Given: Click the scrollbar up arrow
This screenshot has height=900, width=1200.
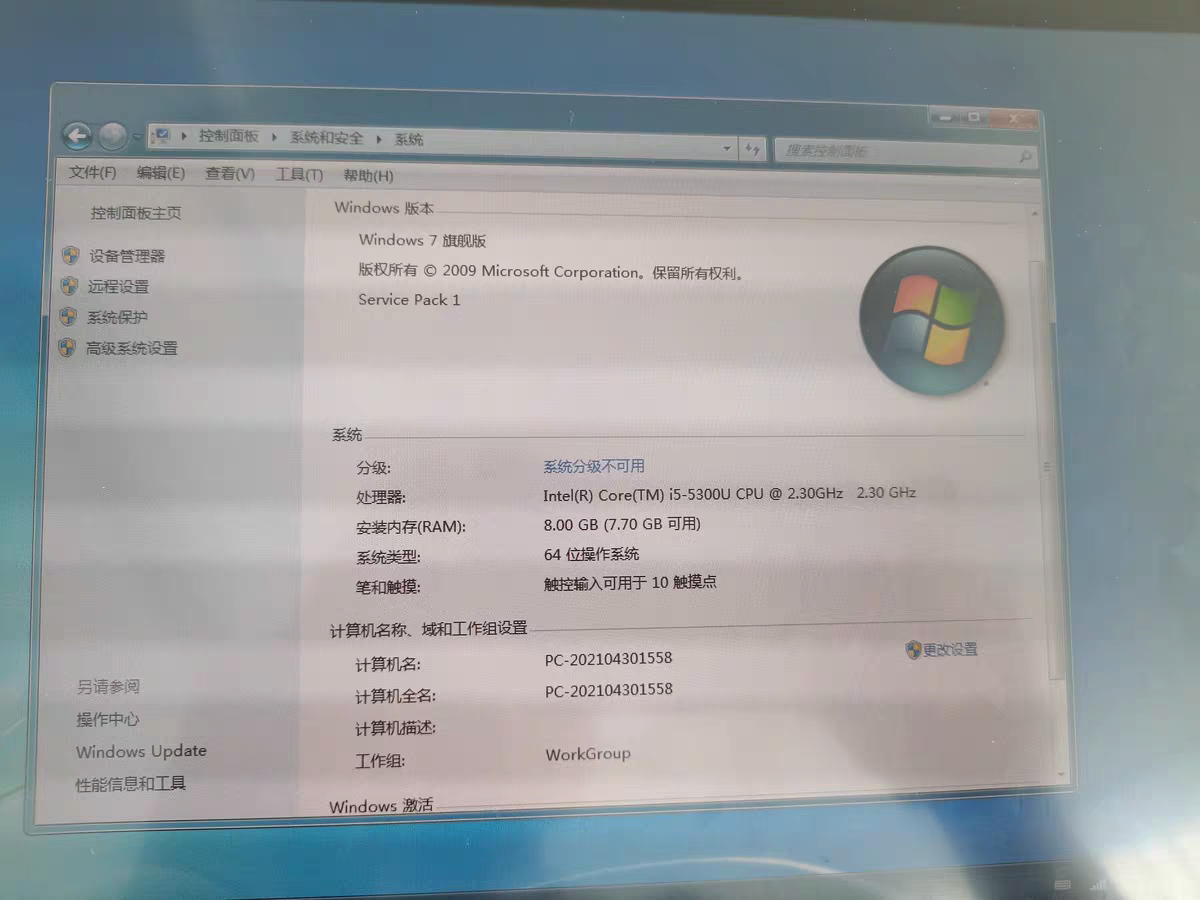Looking at the screenshot, I should click(1035, 215).
